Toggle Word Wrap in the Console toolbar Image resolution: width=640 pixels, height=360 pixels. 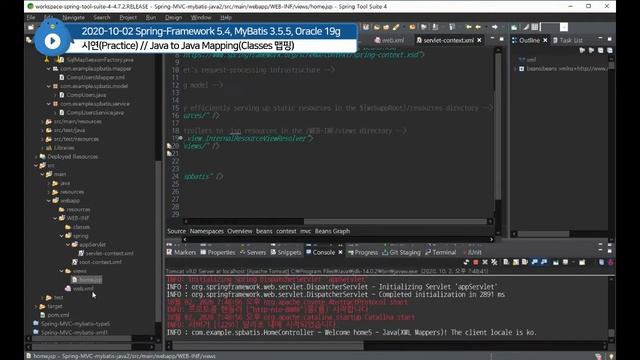coord(524,262)
